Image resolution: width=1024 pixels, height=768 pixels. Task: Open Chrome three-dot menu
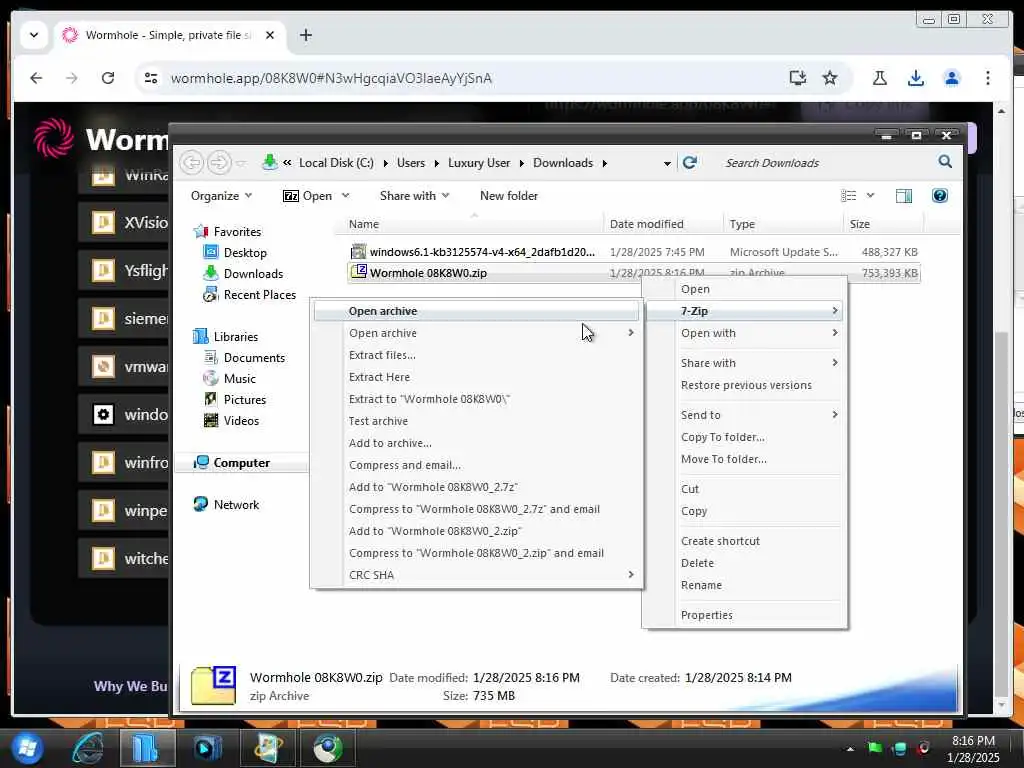[x=987, y=78]
